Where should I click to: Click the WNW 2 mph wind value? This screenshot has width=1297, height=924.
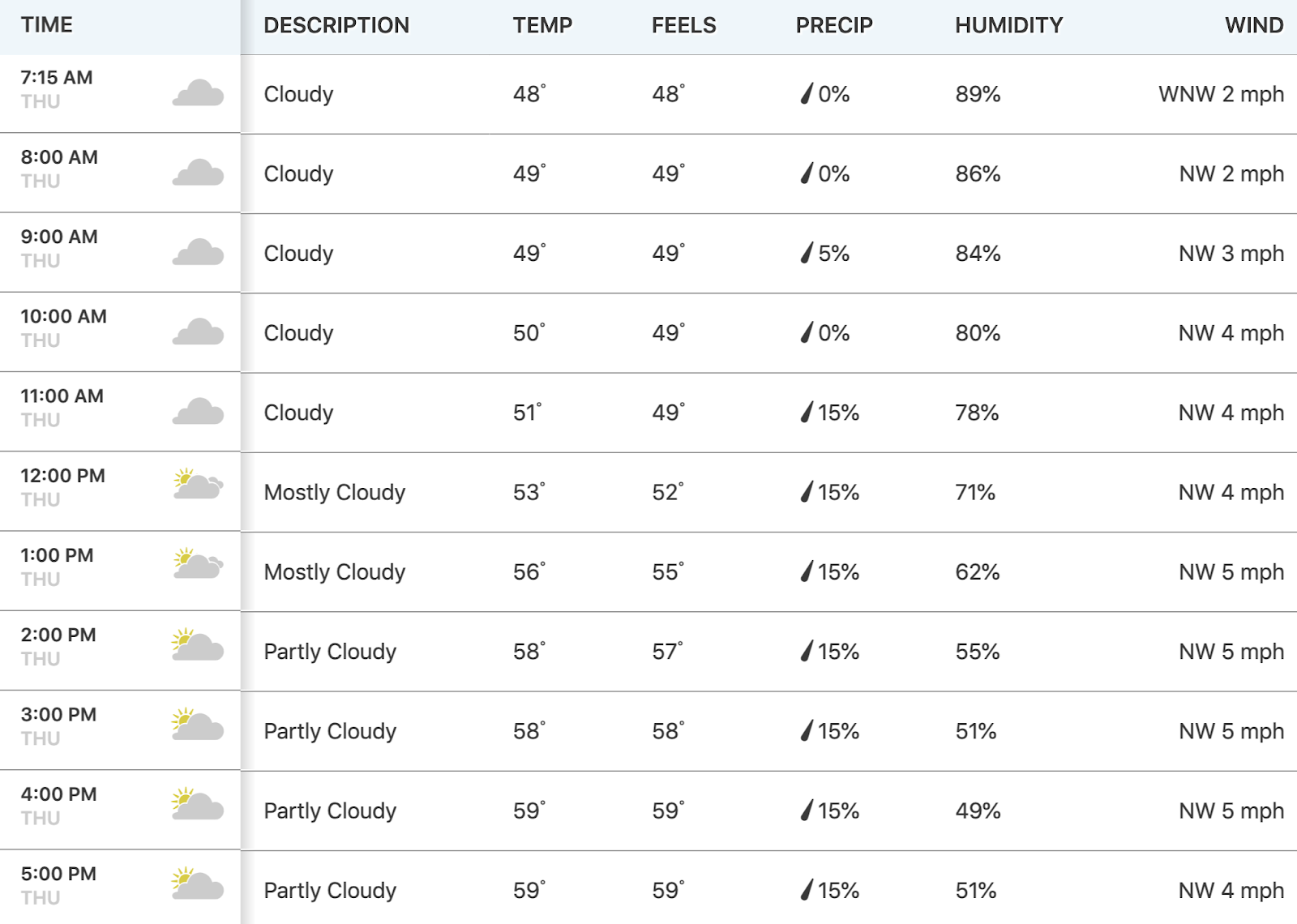click(x=1221, y=94)
